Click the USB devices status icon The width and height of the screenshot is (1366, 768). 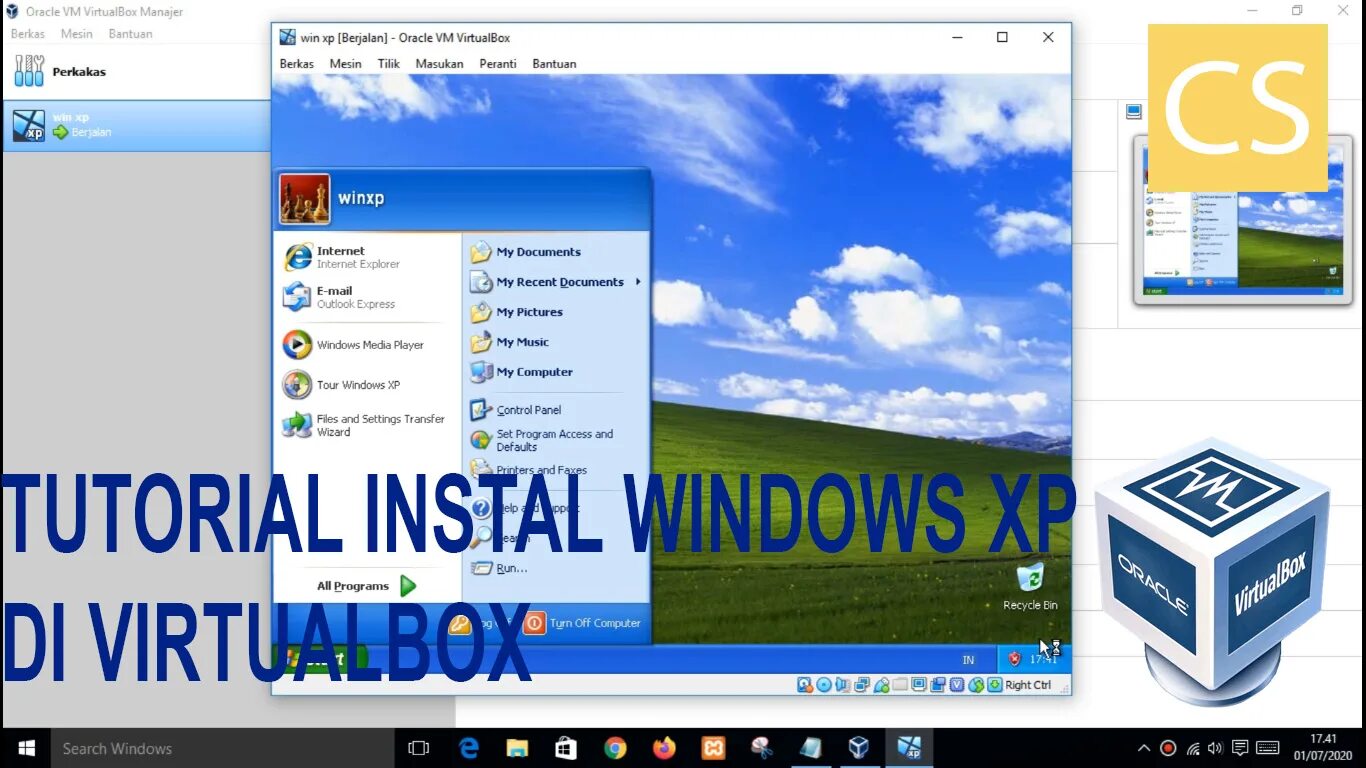881,685
